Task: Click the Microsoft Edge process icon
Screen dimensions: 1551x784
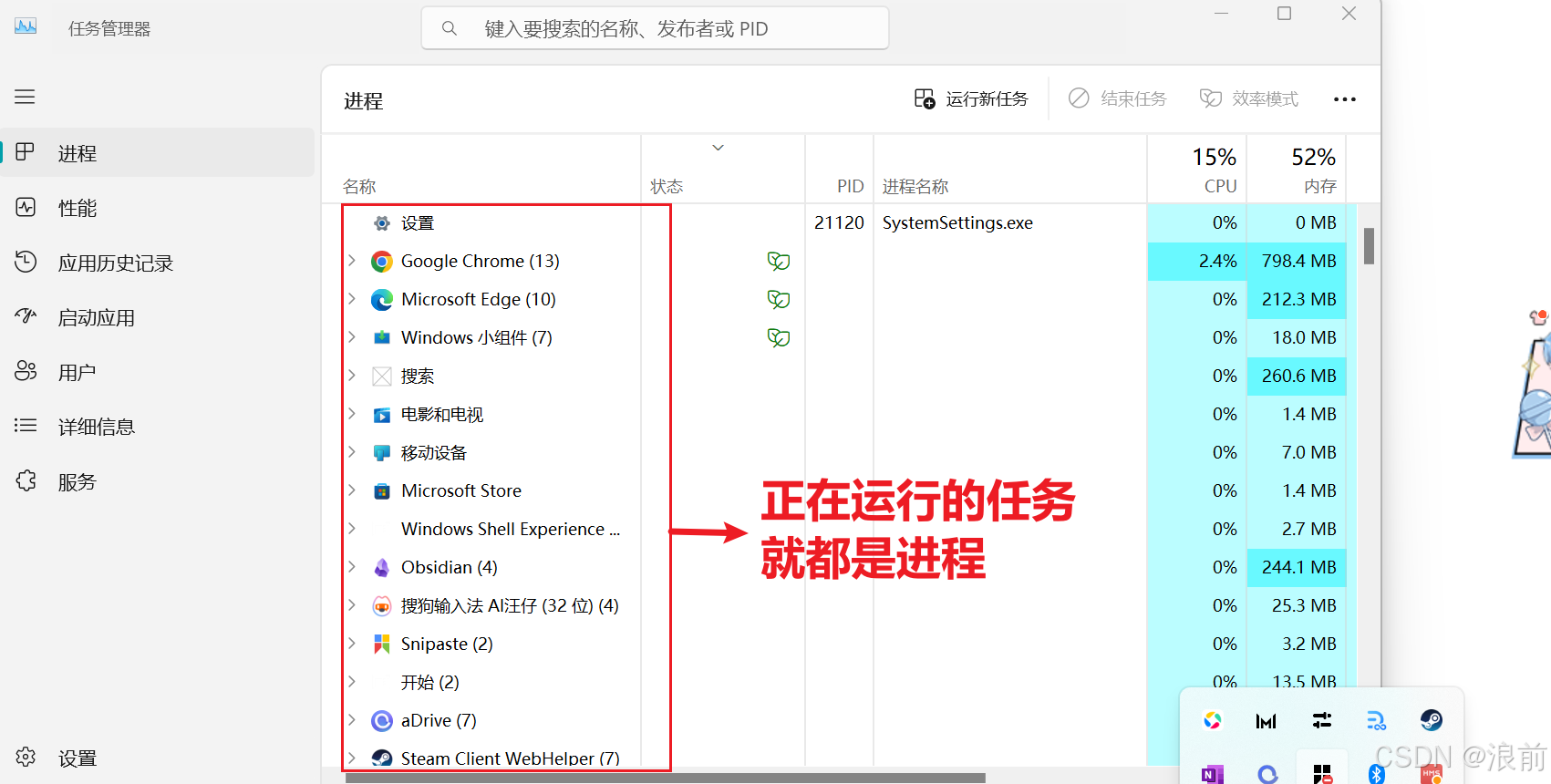Action: (x=382, y=300)
